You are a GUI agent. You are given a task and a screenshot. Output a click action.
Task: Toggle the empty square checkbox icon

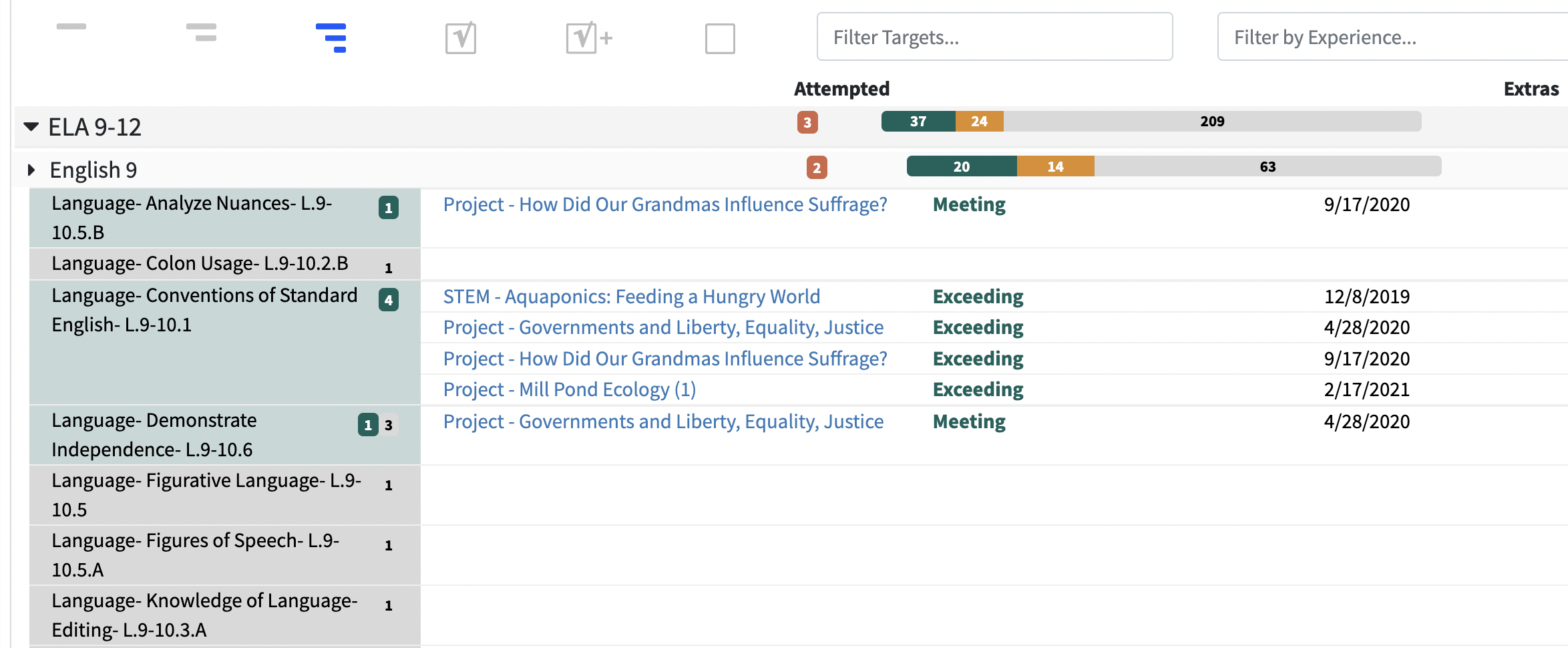(720, 39)
